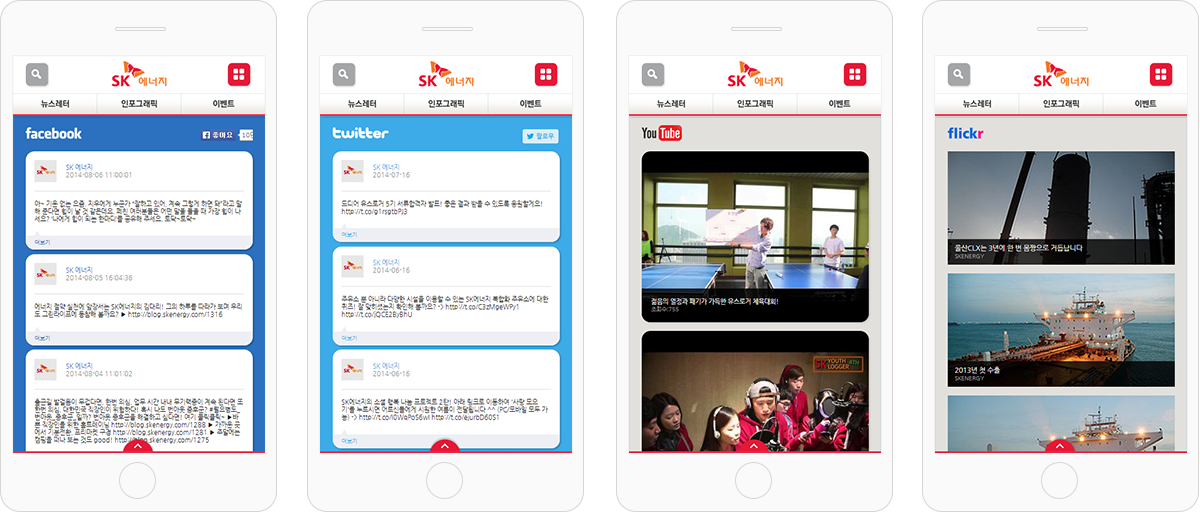Select the 이벤트 tab on the twitter screen

tap(529, 104)
